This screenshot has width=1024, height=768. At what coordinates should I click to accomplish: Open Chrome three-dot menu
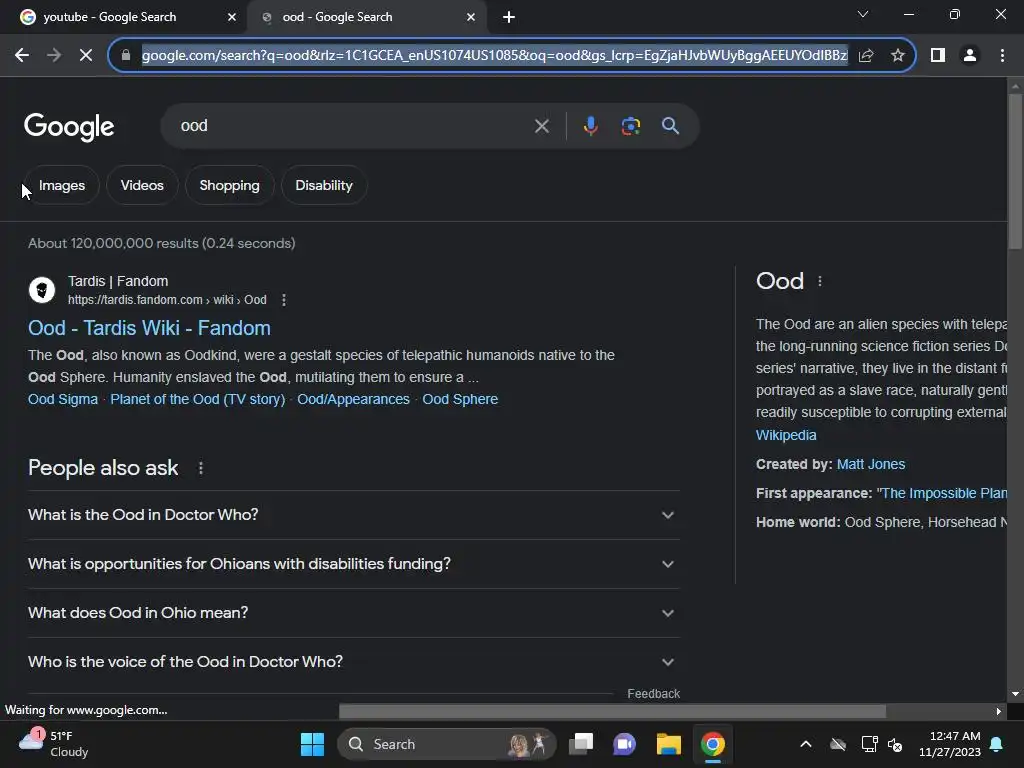click(1002, 56)
